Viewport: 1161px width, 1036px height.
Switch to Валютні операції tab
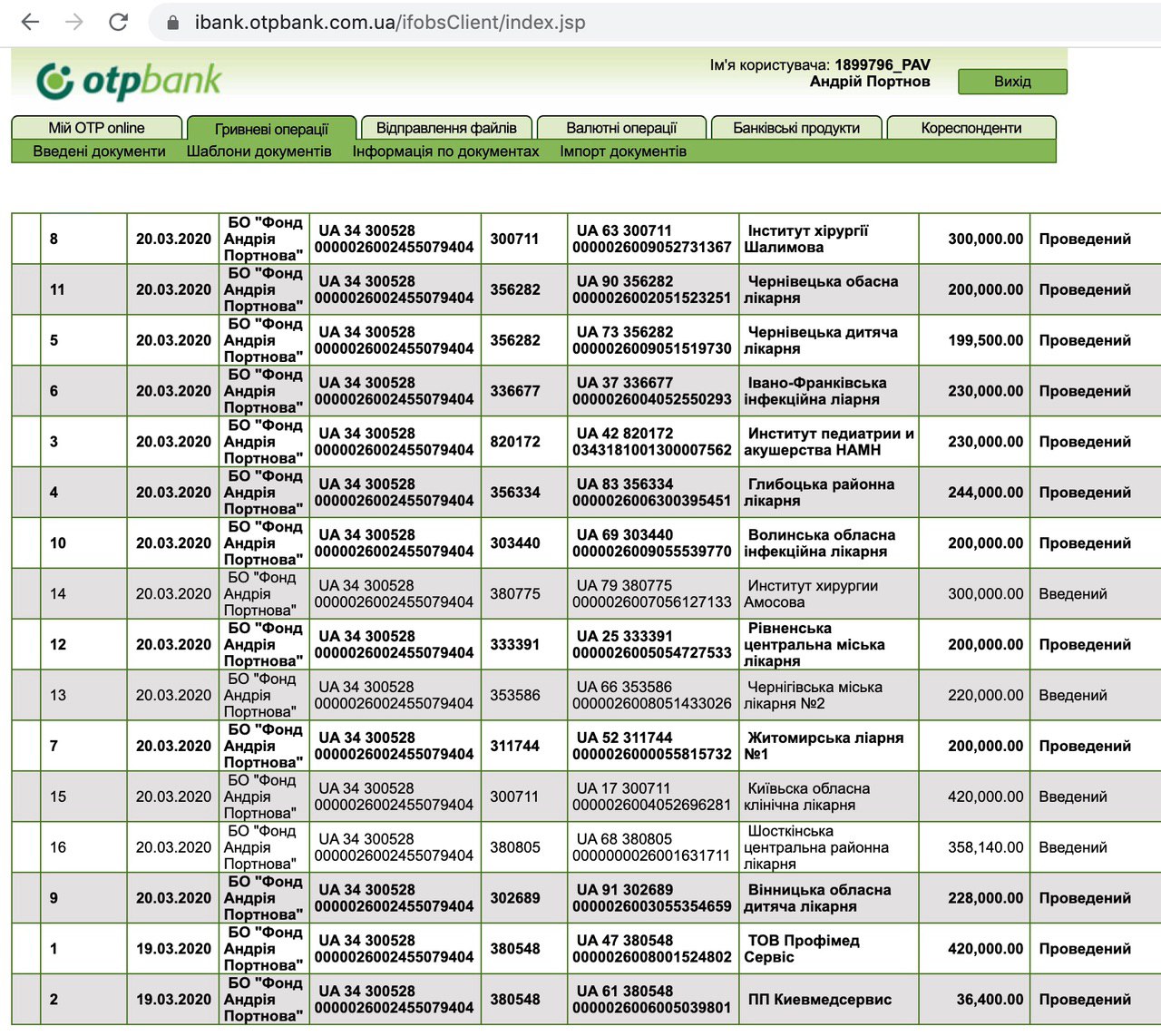pos(621,128)
